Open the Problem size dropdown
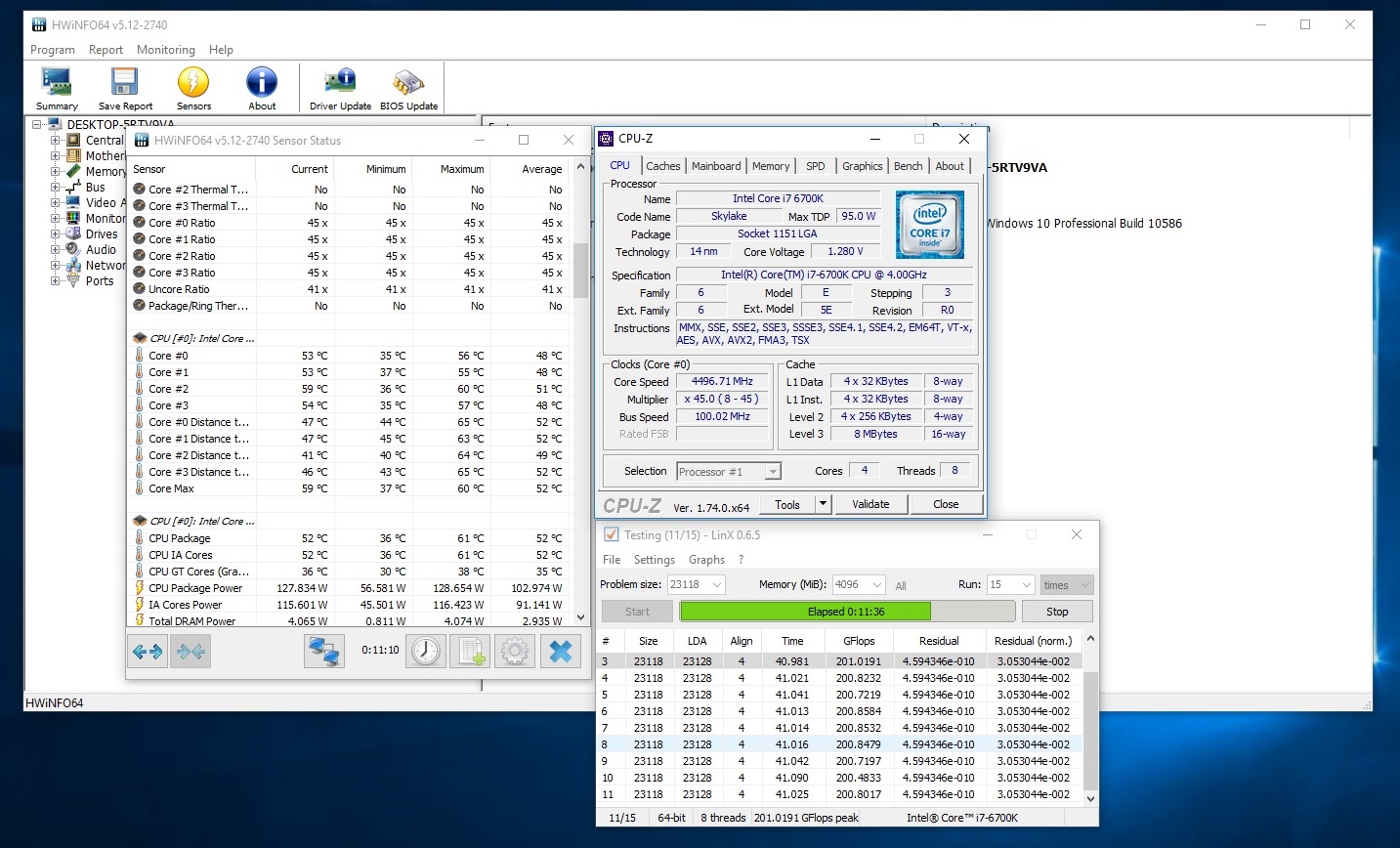This screenshot has height=848, width=1400. [x=717, y=585]
